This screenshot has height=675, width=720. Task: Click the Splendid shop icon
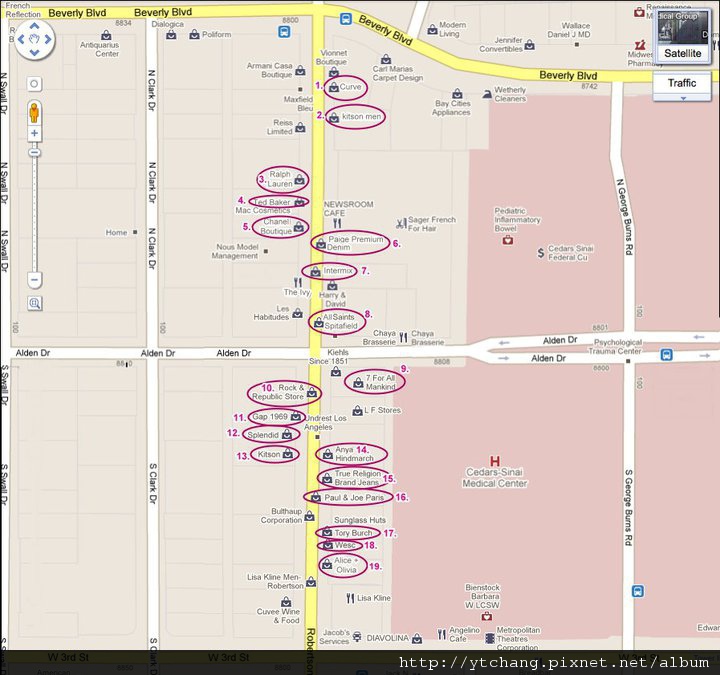(287, 434)
